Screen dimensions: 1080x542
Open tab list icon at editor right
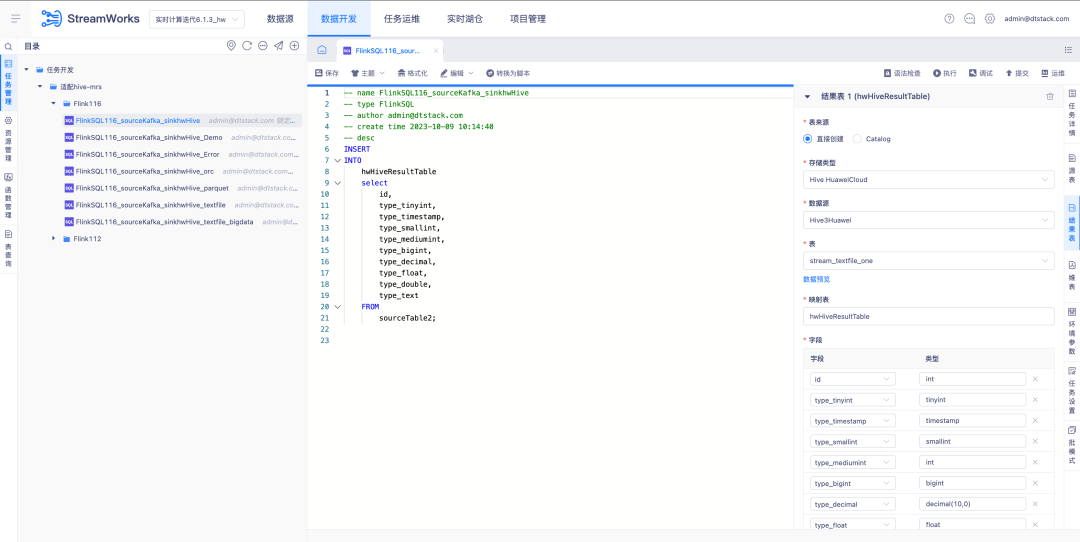point(1068,50)
